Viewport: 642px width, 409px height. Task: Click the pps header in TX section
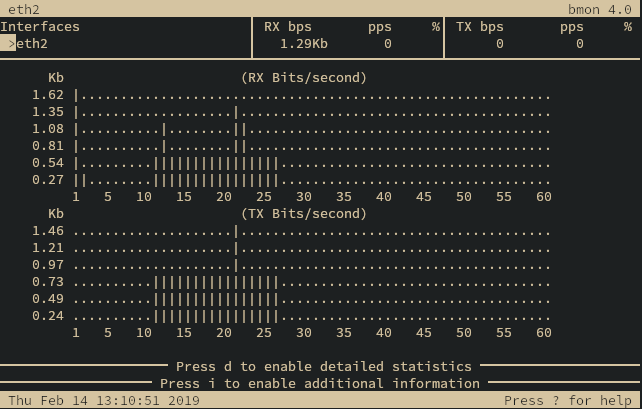[x=571, y=27]
